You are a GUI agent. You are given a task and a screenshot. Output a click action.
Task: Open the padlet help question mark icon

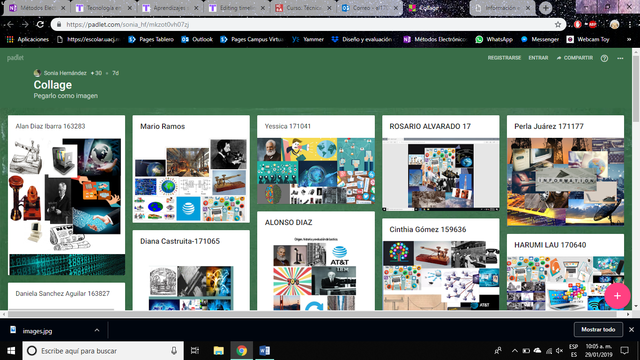tap(604, 58)
